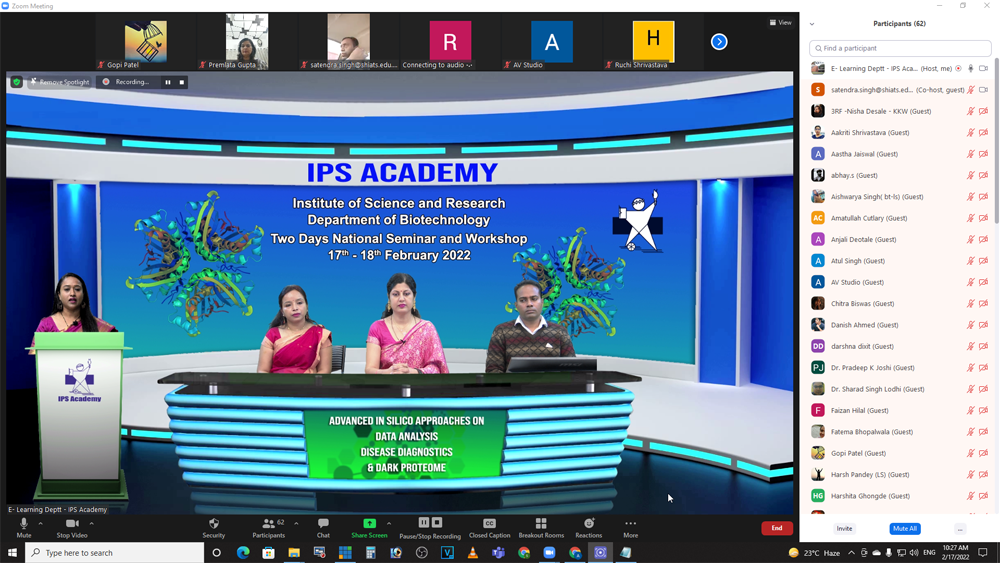The image size is (1000, 563).
Task: Open VLC media player from the taskbar
Action: (473, 553)
